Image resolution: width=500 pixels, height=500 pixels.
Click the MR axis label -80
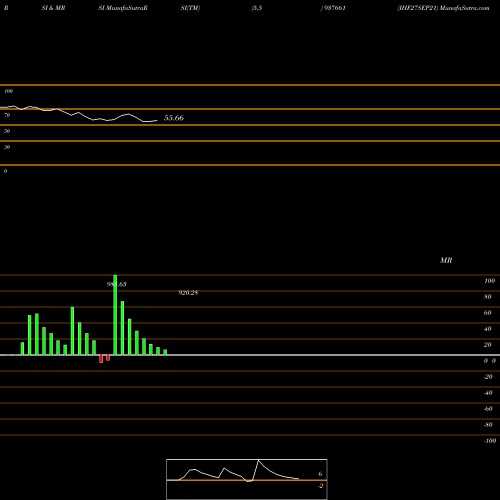pos(488,425)
